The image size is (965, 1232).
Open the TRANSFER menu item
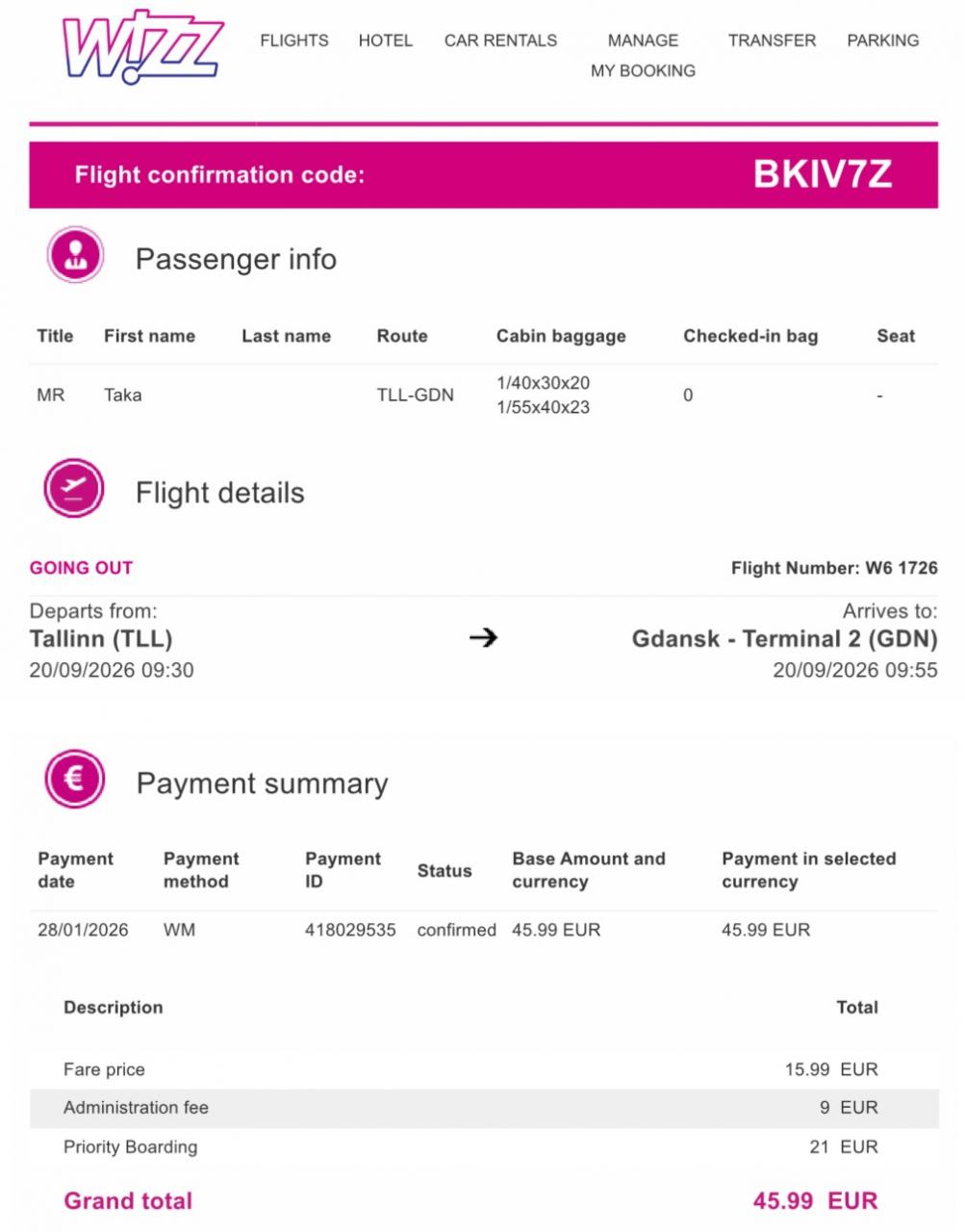point(772,40)
